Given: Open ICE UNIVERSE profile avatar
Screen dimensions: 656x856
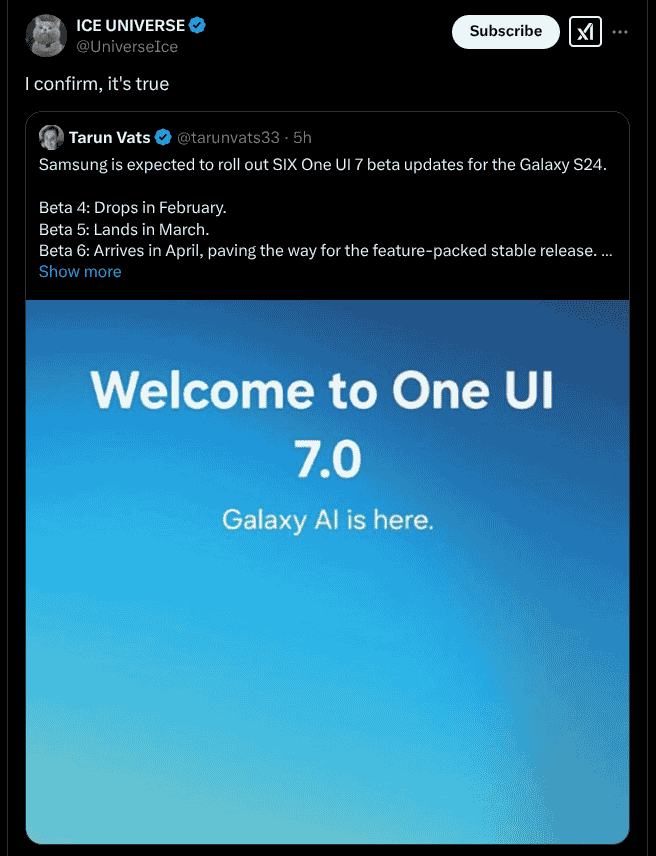Looking at the screenshot, I should click(46, 35).
